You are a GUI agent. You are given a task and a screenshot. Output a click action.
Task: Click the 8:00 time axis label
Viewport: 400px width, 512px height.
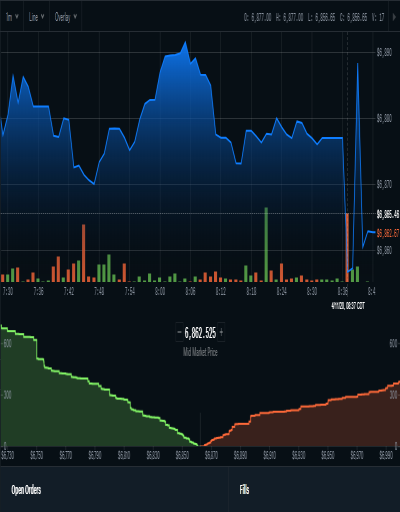160,291
